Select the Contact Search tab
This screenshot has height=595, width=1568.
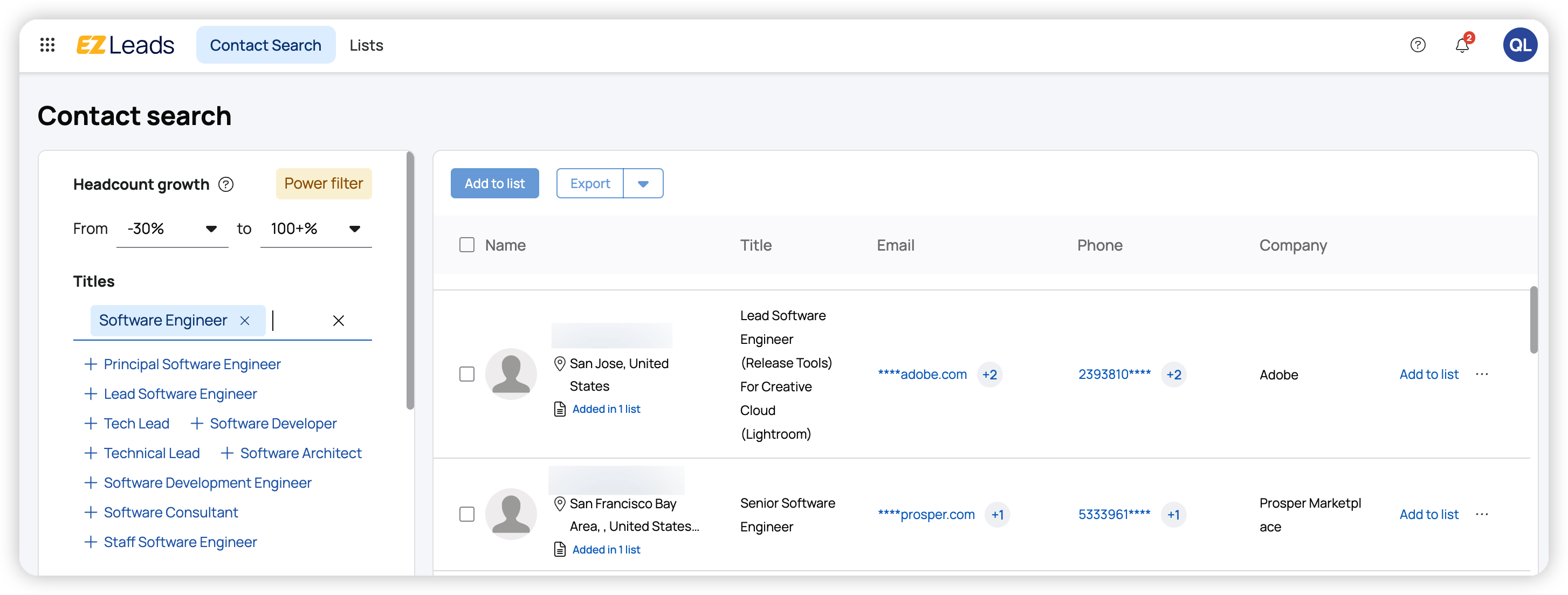pyautogui.click(x=265, y=45)
